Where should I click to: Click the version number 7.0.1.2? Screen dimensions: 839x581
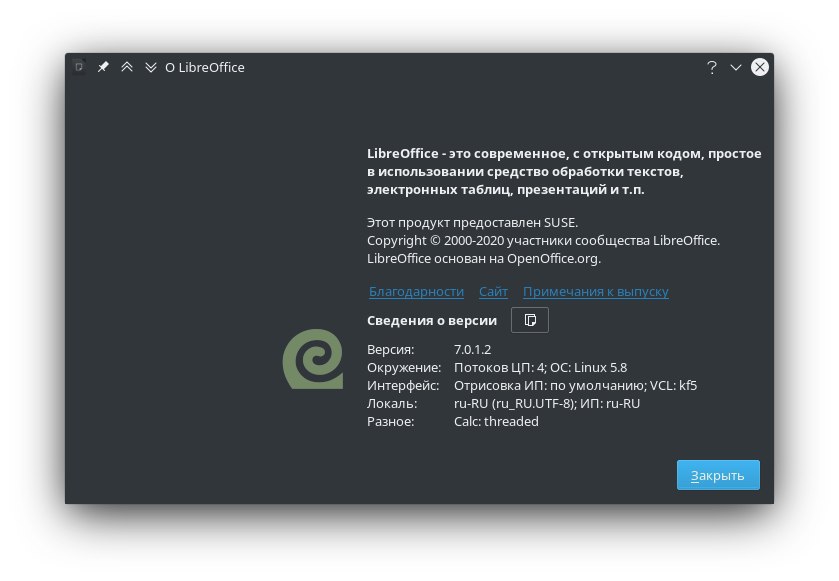click(x=472, y=349)
